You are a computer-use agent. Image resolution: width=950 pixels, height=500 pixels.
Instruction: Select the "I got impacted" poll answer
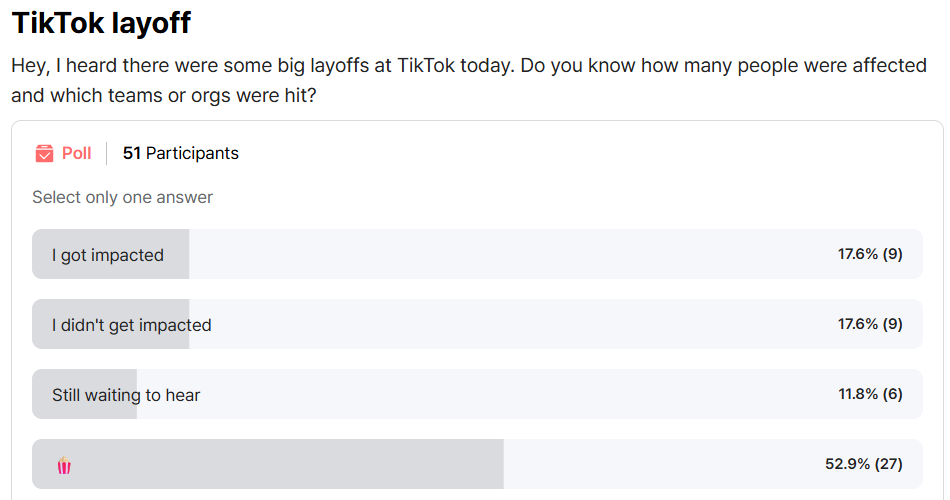pyautogui.click(x=477, y=254)
